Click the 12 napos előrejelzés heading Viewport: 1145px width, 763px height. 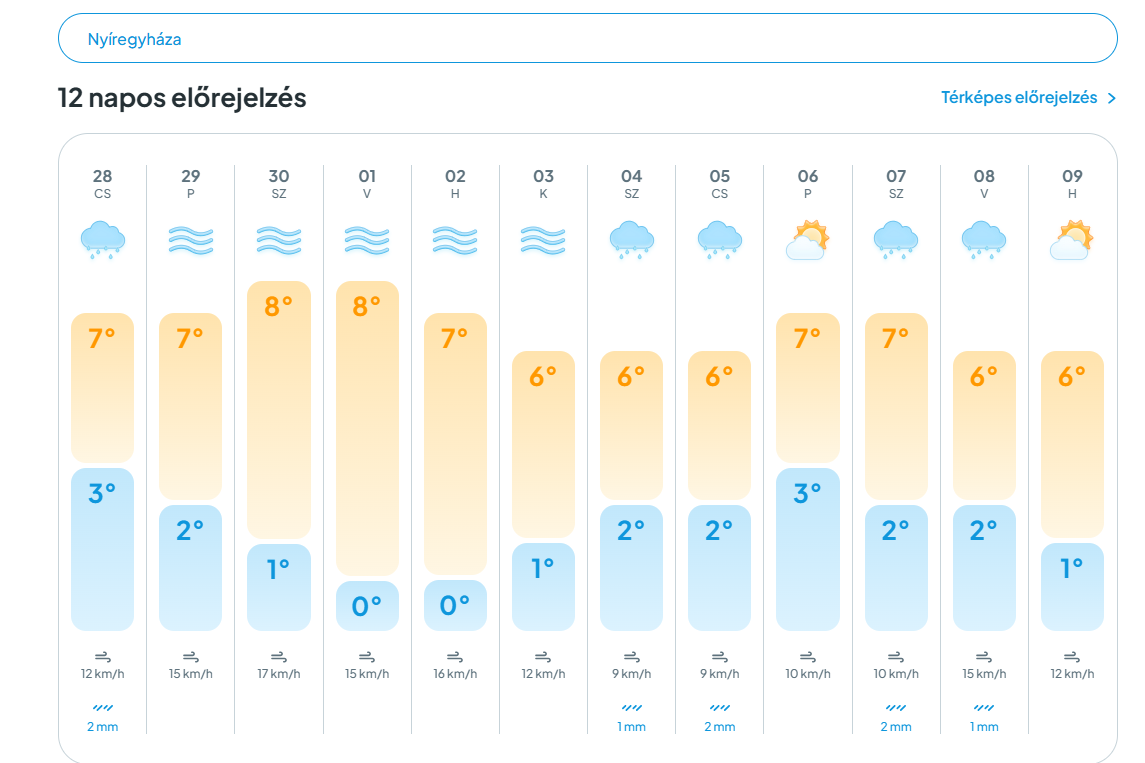182,98
